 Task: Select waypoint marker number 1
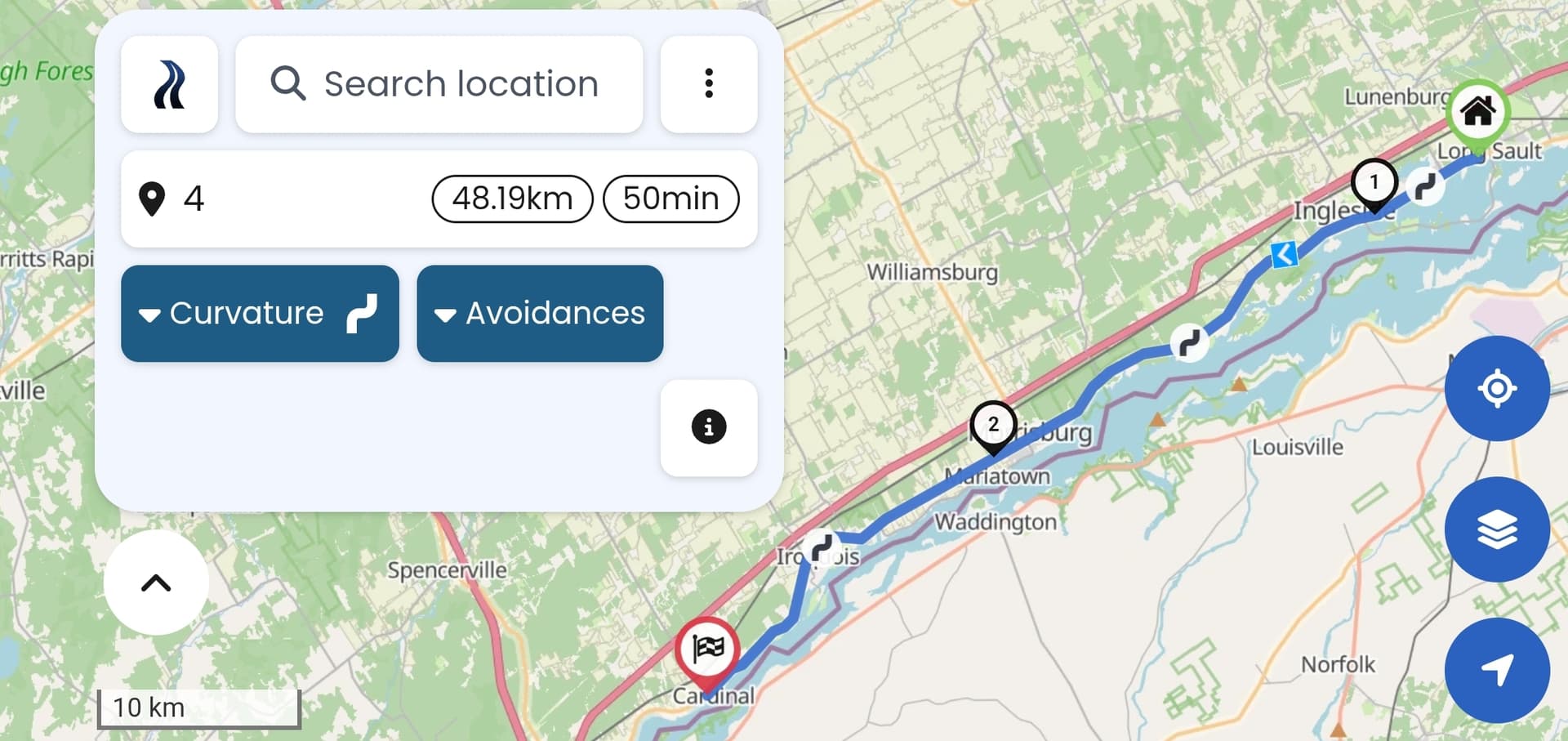1374,185
